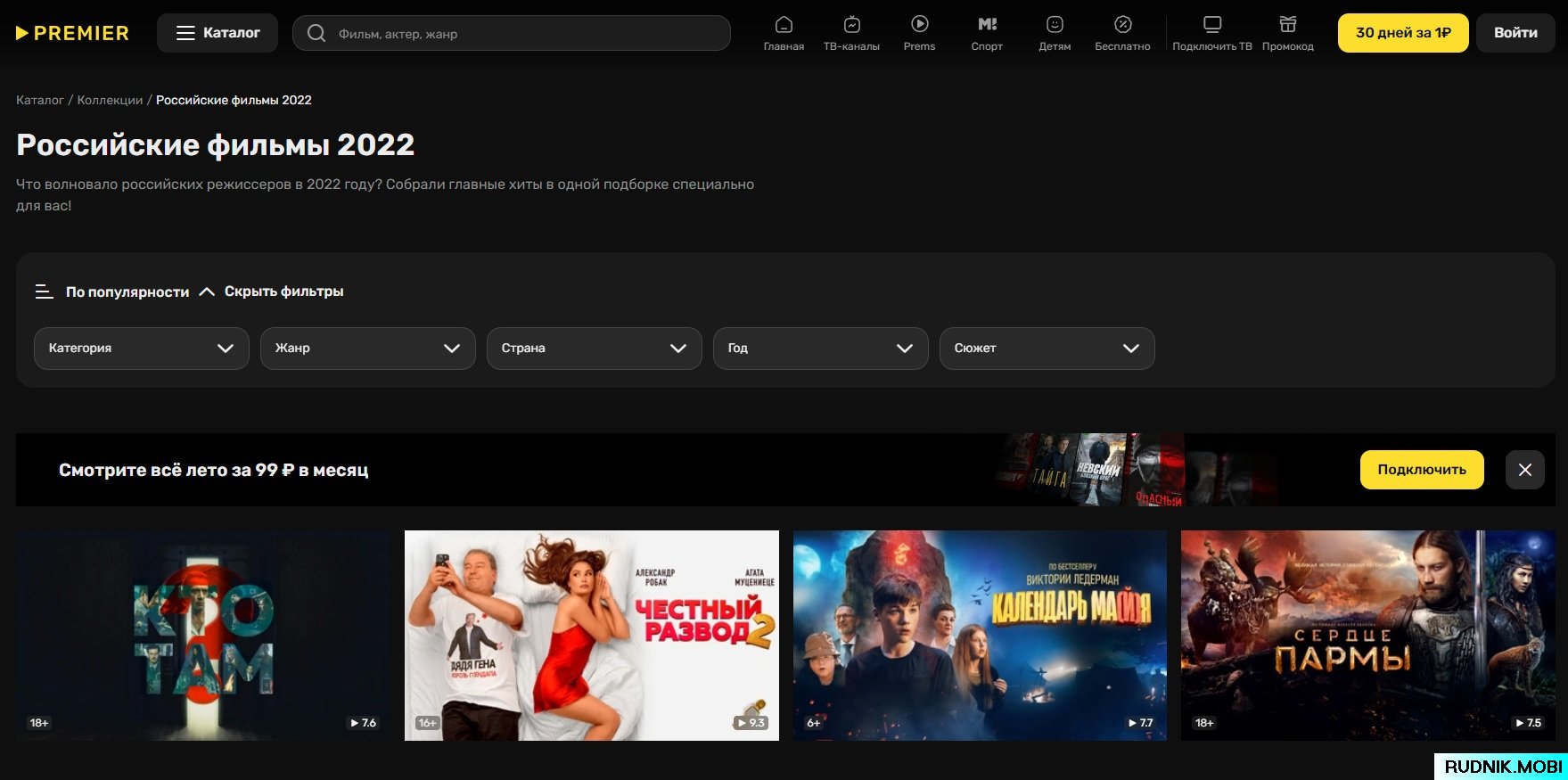Screen dimensions: 1568x780
Task: Click the sort lines icon
Action: click(44, 291)
